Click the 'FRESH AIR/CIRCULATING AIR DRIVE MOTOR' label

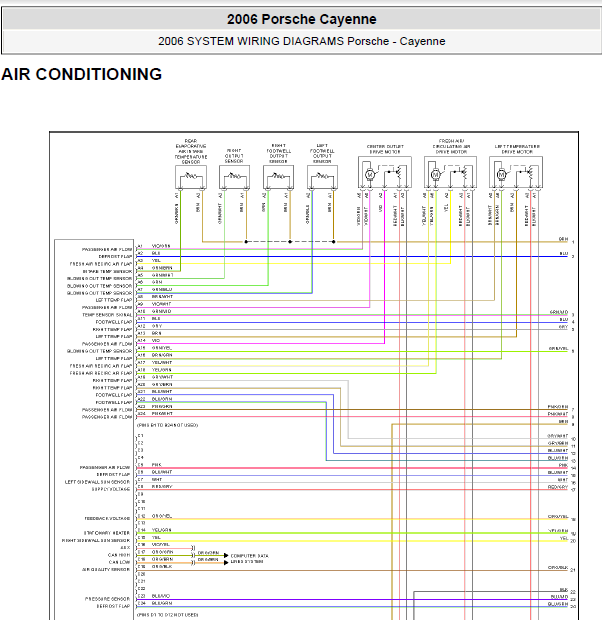click(x=451, y=146)
